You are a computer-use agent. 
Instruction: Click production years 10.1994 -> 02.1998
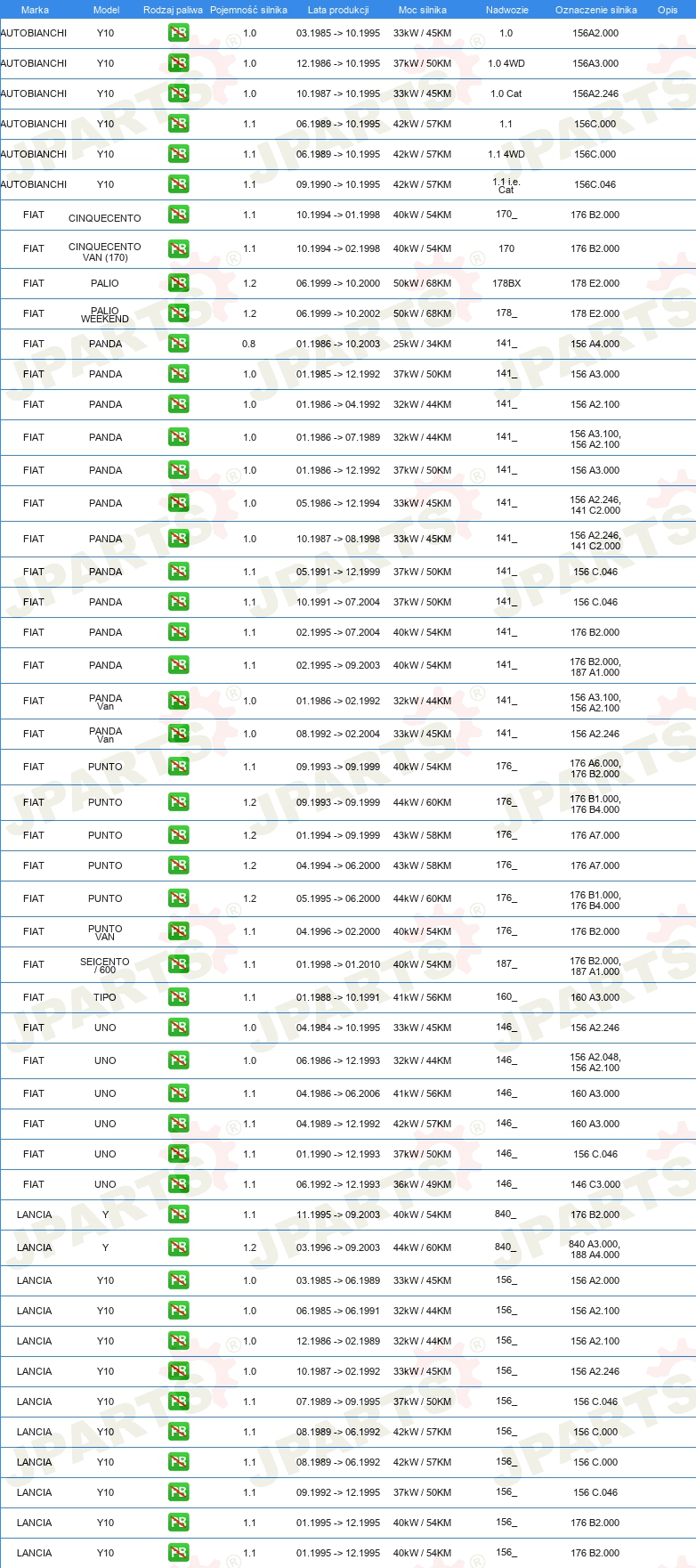coord(338,249)
